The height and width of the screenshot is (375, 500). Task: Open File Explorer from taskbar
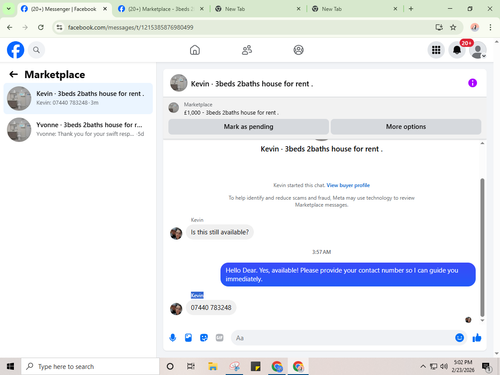[x=213, y=367]
